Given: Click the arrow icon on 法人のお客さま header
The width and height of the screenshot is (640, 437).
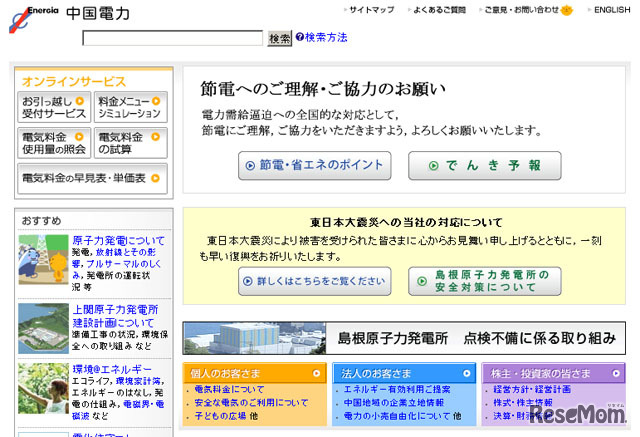Looking at the screenshot, I should click(467, 373).
